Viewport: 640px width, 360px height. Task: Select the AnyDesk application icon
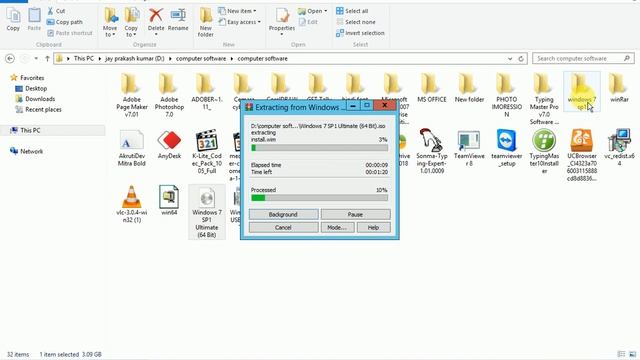169,144
